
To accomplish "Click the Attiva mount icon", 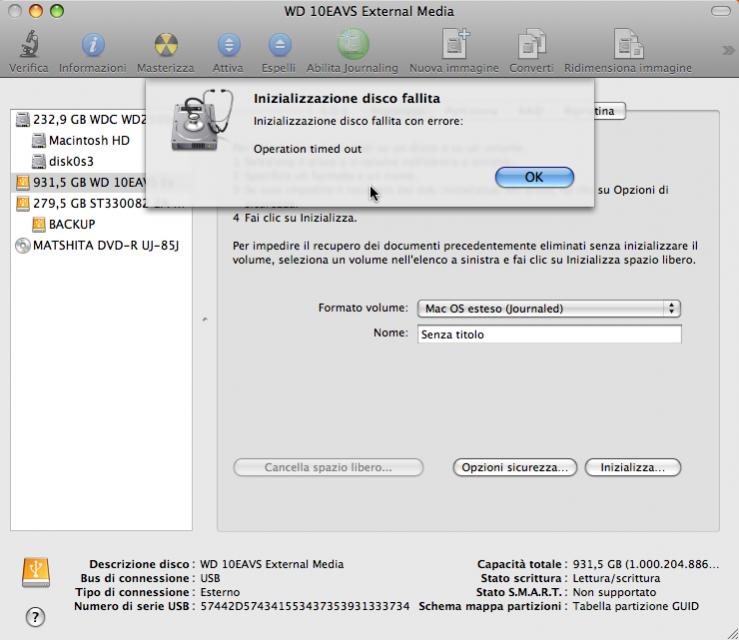I will (229, 45).
